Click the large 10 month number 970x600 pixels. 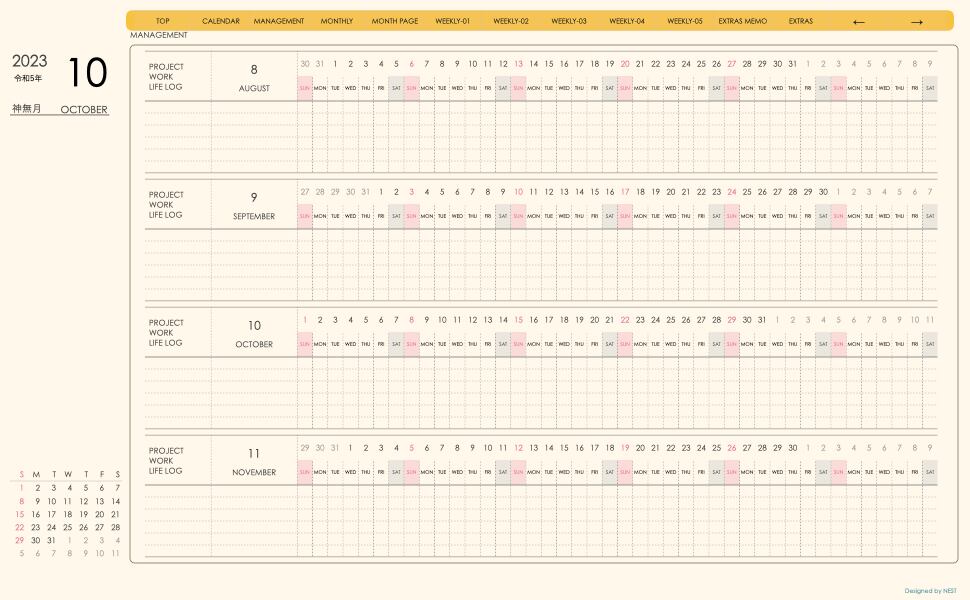click(x=88, y=72)
